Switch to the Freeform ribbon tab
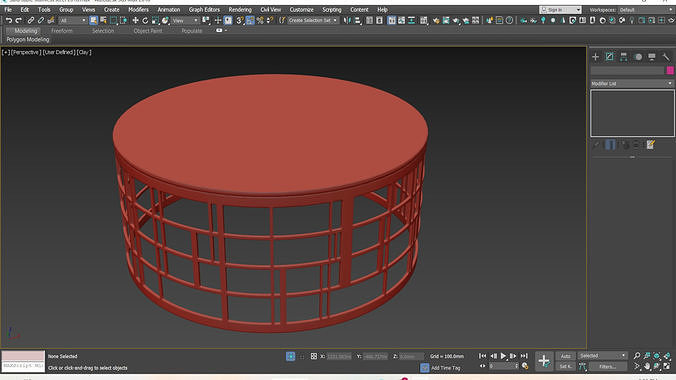The width and height of the screenshot is (676, 380). coord(62,31)
